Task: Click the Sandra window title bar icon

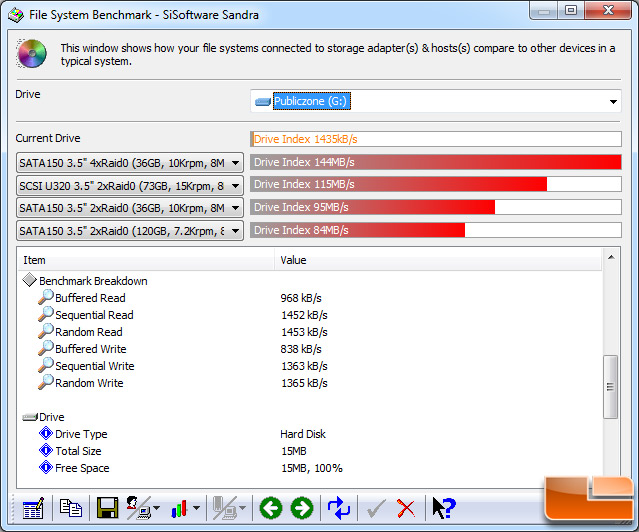Action: click(x=16, y=15)
